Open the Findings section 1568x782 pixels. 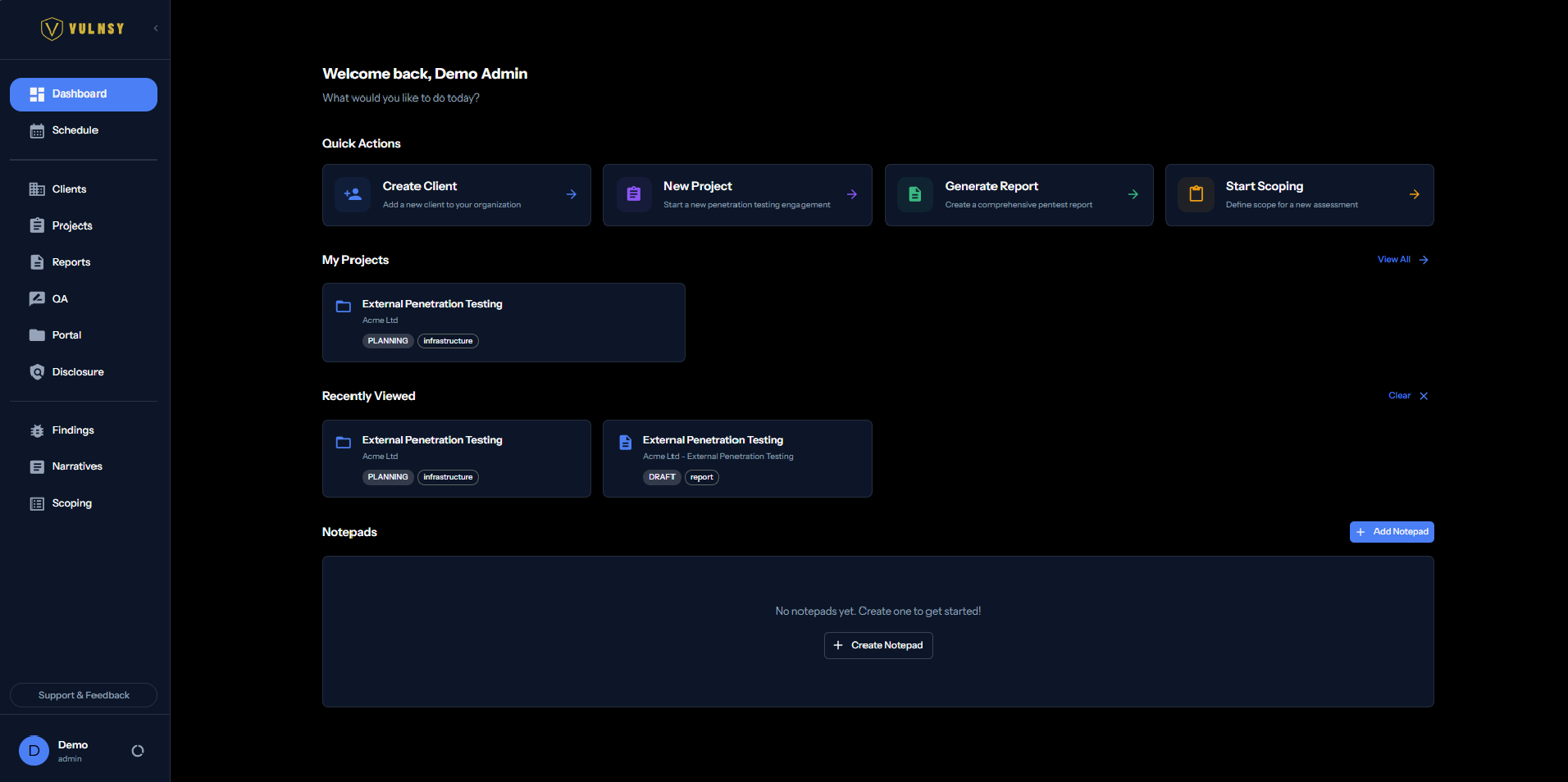click(x=84, y=430)
